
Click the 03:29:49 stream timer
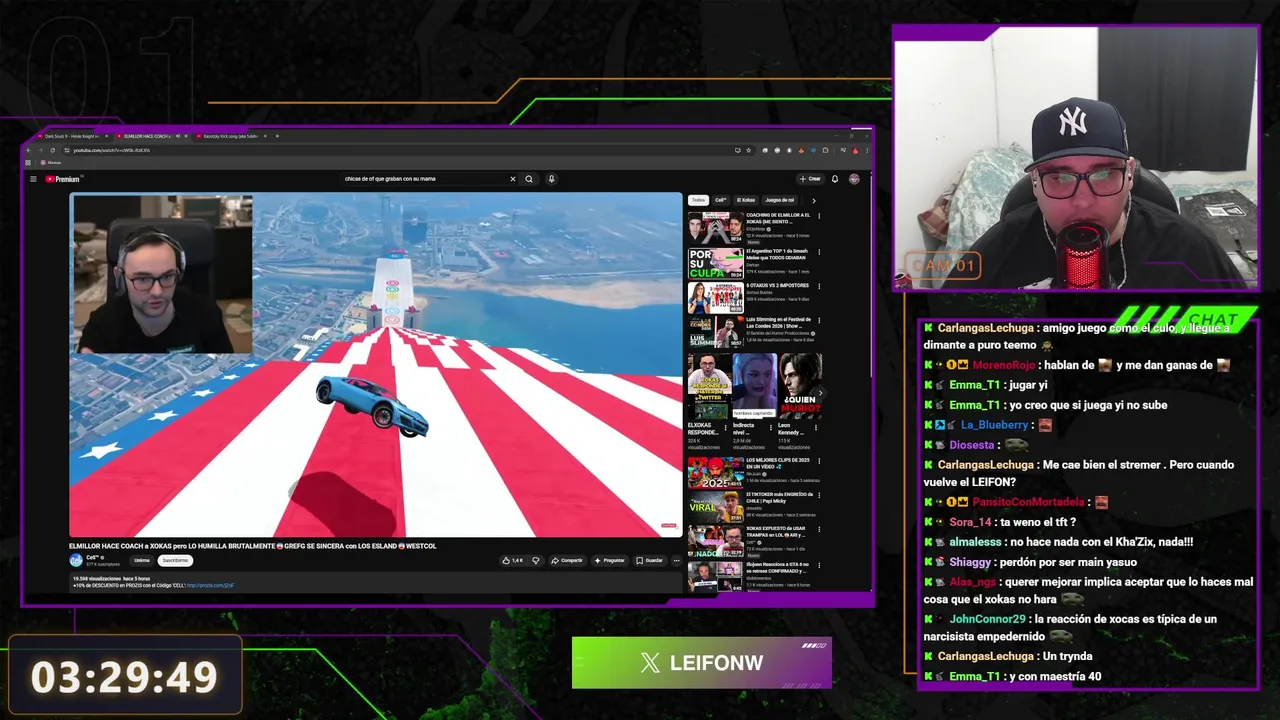[124, 677]
